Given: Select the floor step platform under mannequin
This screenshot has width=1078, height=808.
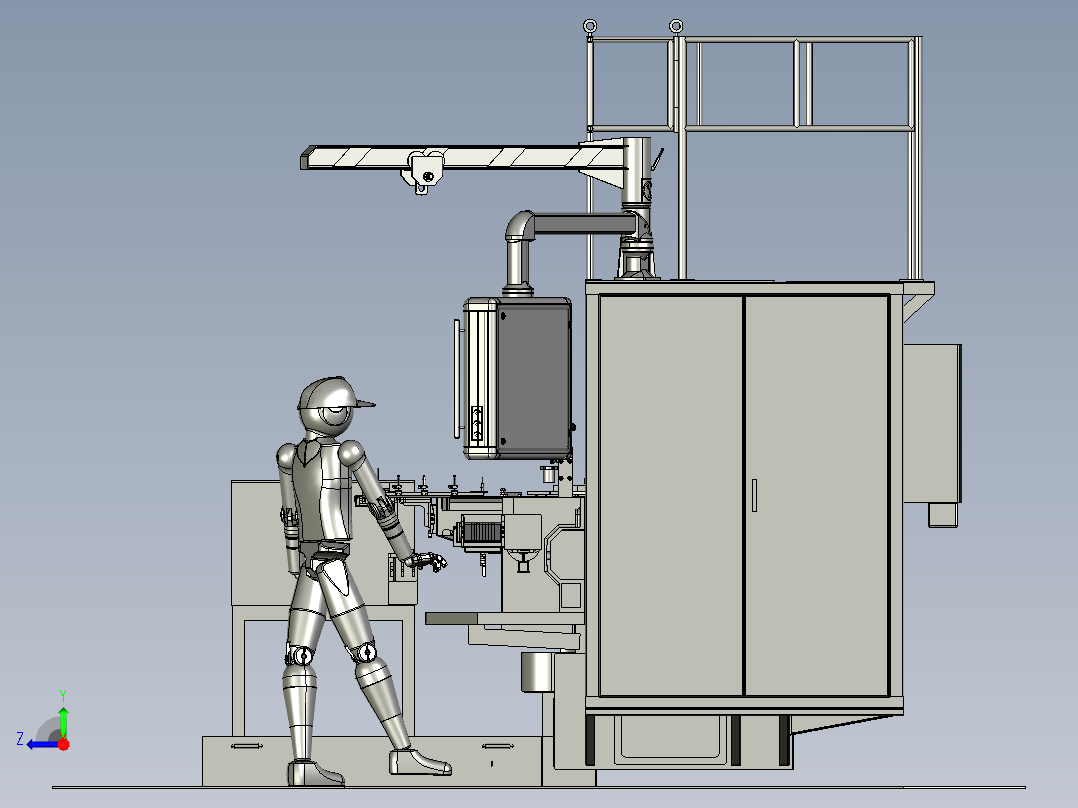Looking at the screenshot, I should 371,761.
